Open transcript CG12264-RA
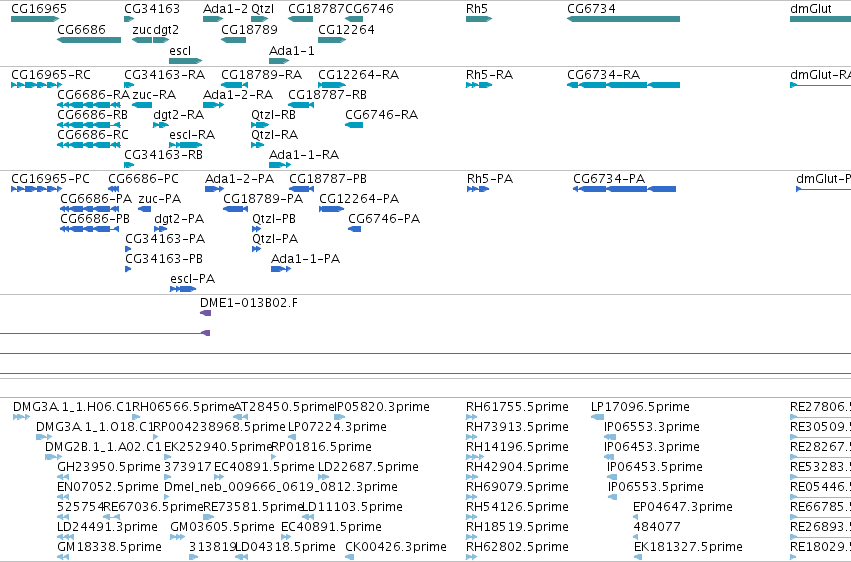Screen dimensions: 851x562 (x=358, y=75)
